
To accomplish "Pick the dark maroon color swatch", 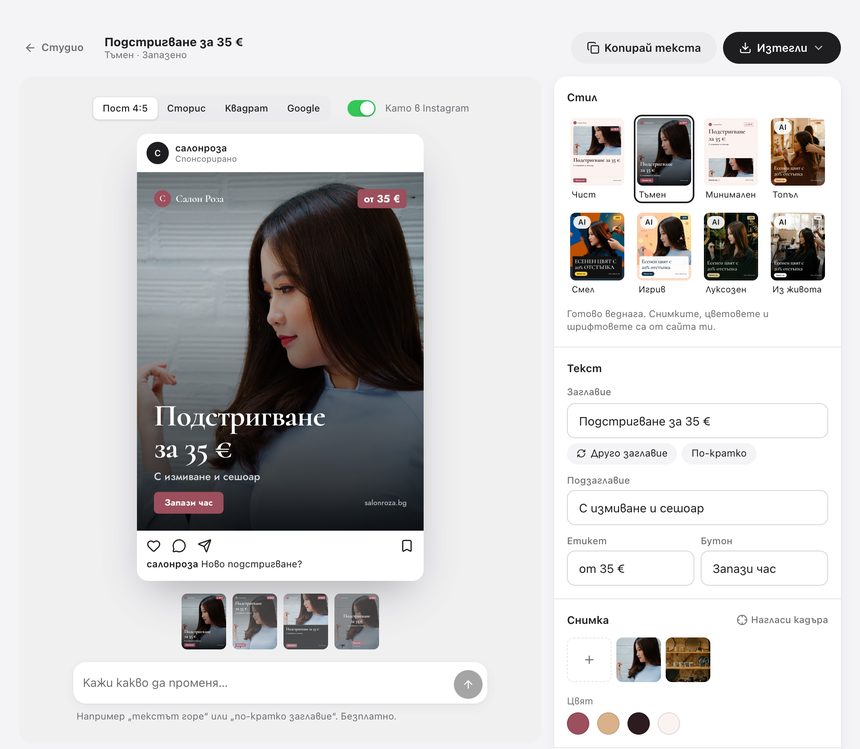I will coord(638,723).
